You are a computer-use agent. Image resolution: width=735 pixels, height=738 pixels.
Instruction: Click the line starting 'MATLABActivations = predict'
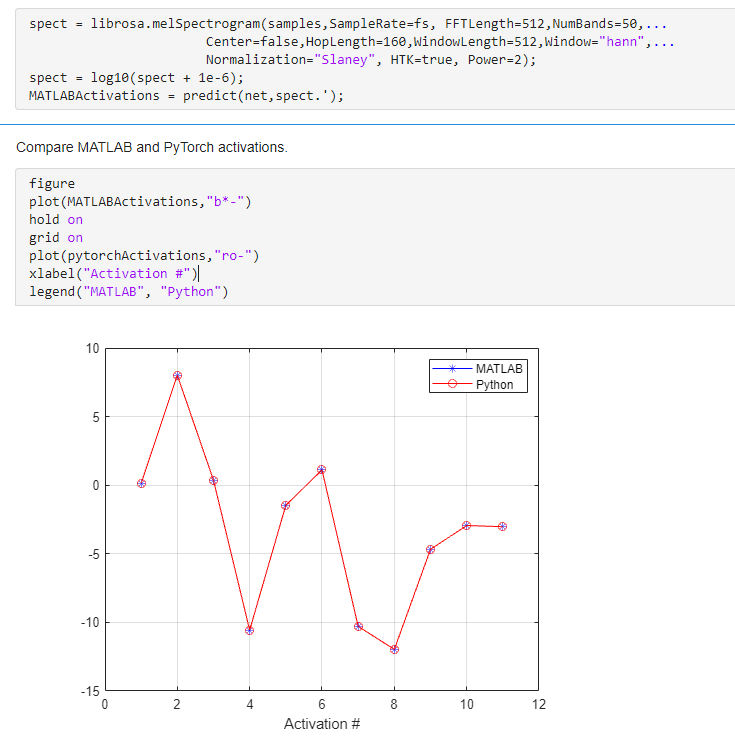[186, 96]
